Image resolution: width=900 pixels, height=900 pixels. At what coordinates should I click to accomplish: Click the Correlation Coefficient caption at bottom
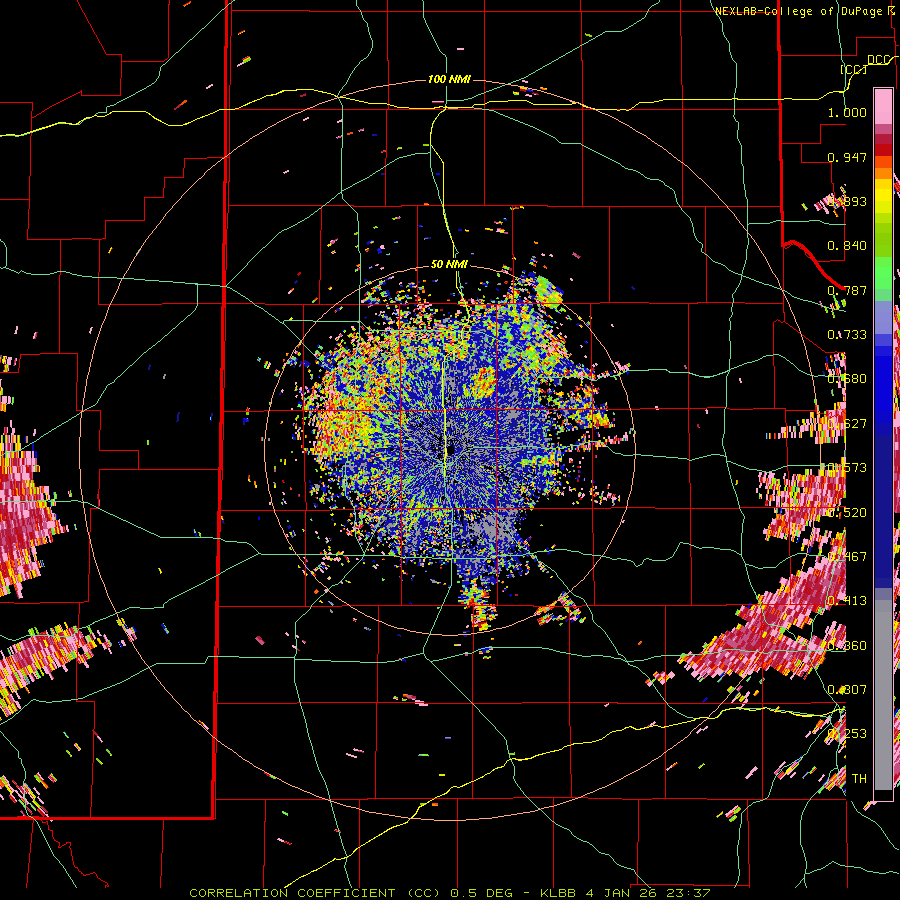coord(449,893)
